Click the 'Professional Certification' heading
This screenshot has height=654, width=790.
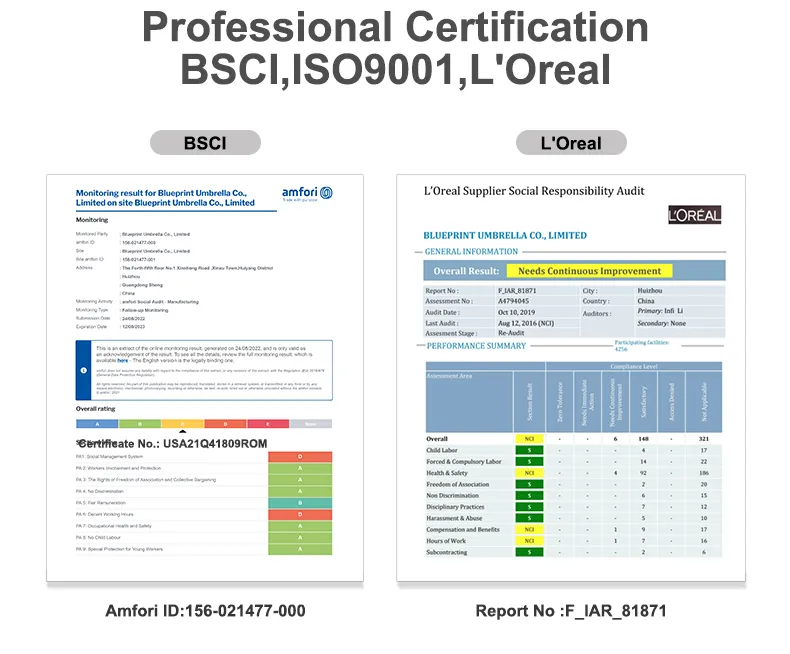point(395,27)
